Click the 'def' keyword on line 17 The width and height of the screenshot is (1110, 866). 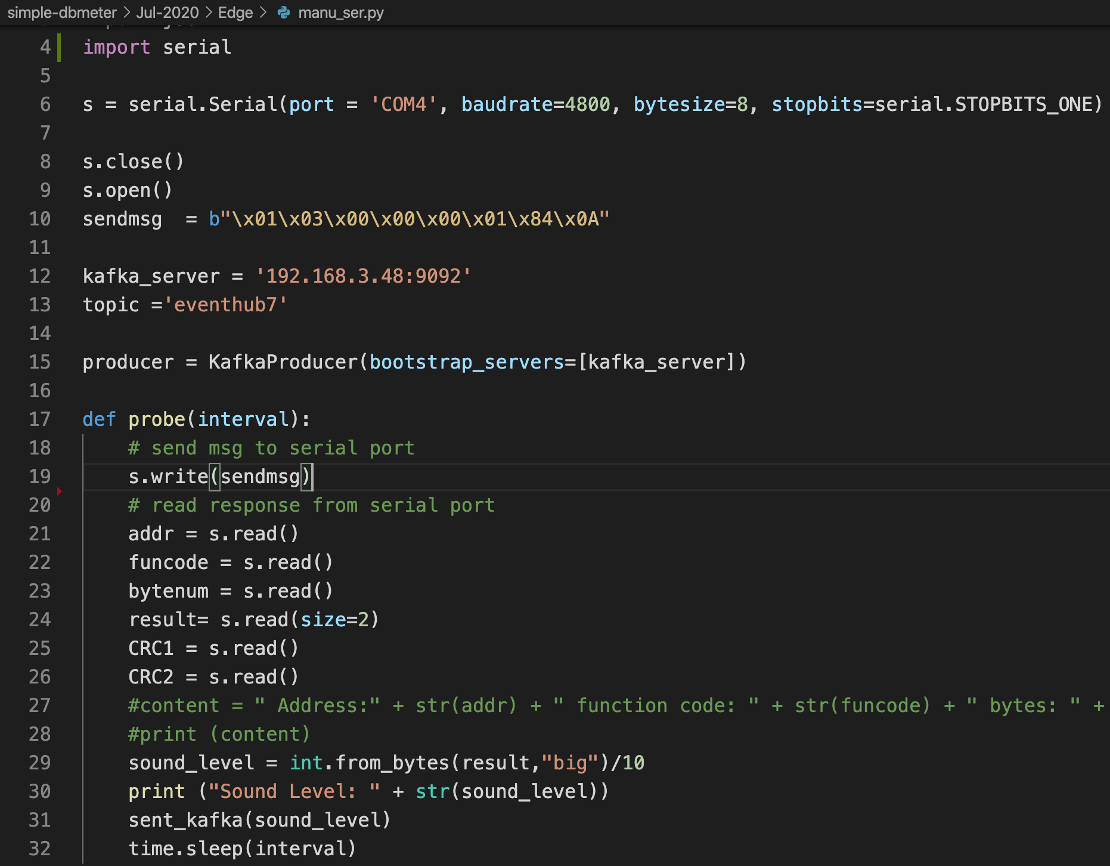tap(99, 419)
